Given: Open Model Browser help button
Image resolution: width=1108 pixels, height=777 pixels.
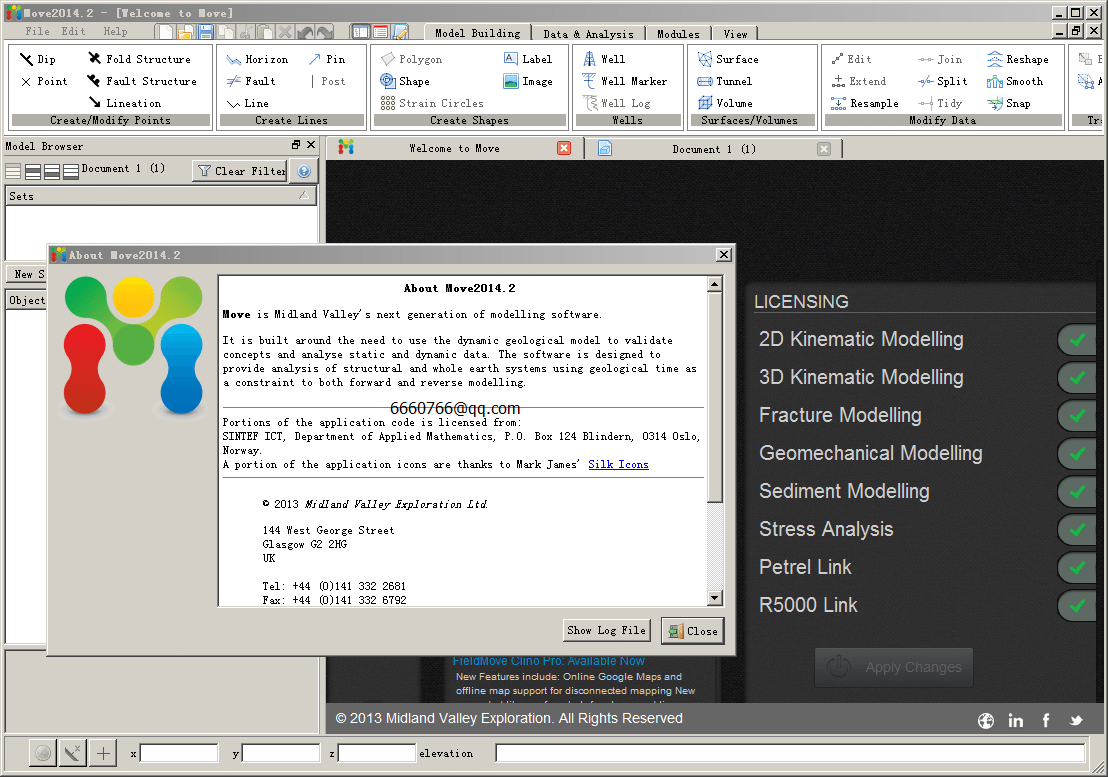Looking at the screenshot, I should click(305, 171).
